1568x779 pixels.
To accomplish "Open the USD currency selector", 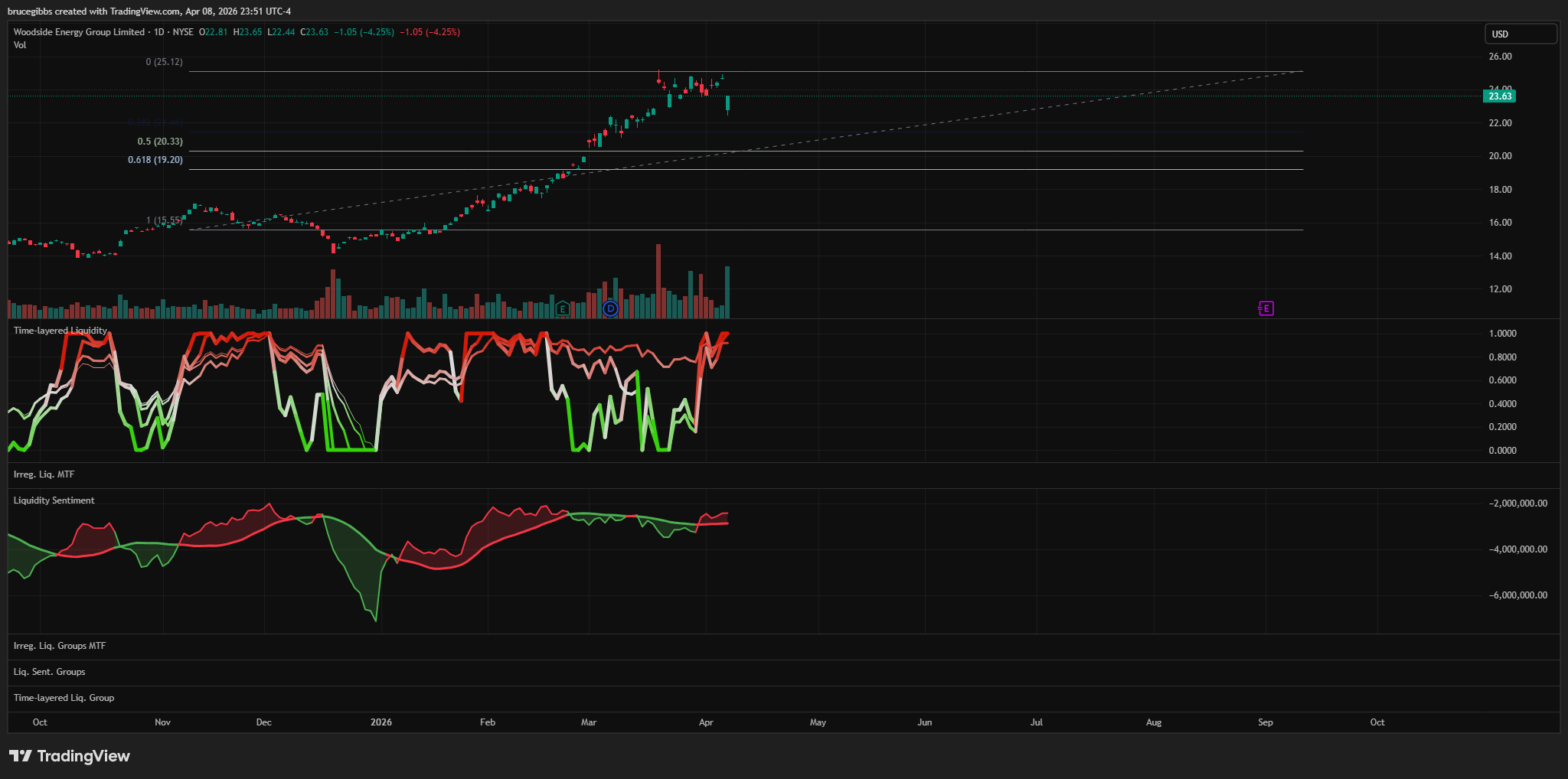I will 1521,34.
